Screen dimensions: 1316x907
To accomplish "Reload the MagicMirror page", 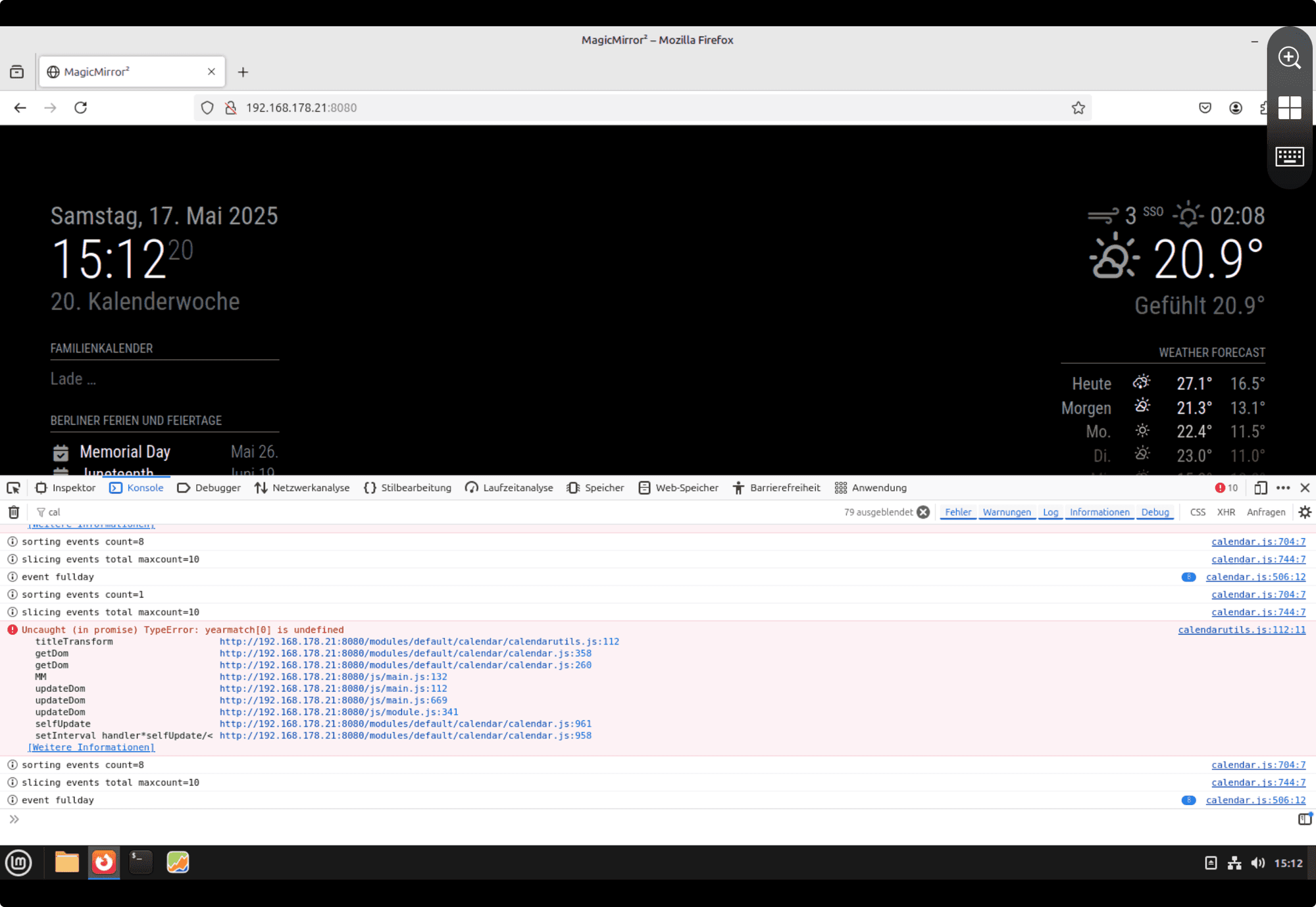I will [80, 108].
